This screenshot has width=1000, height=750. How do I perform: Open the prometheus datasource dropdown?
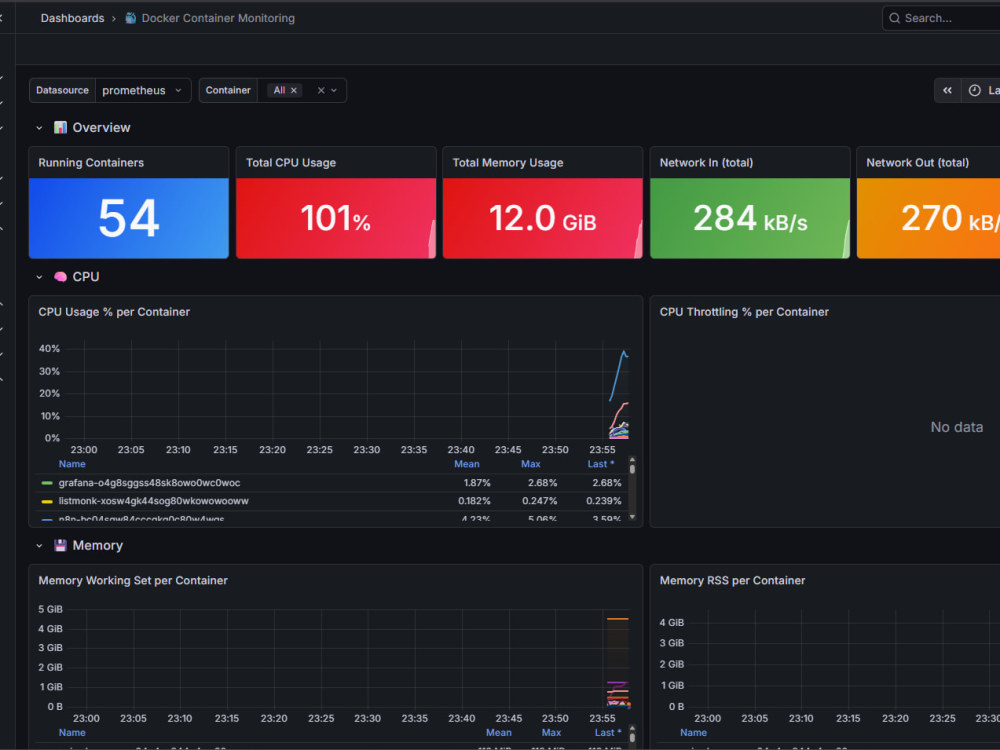(143, 91)
